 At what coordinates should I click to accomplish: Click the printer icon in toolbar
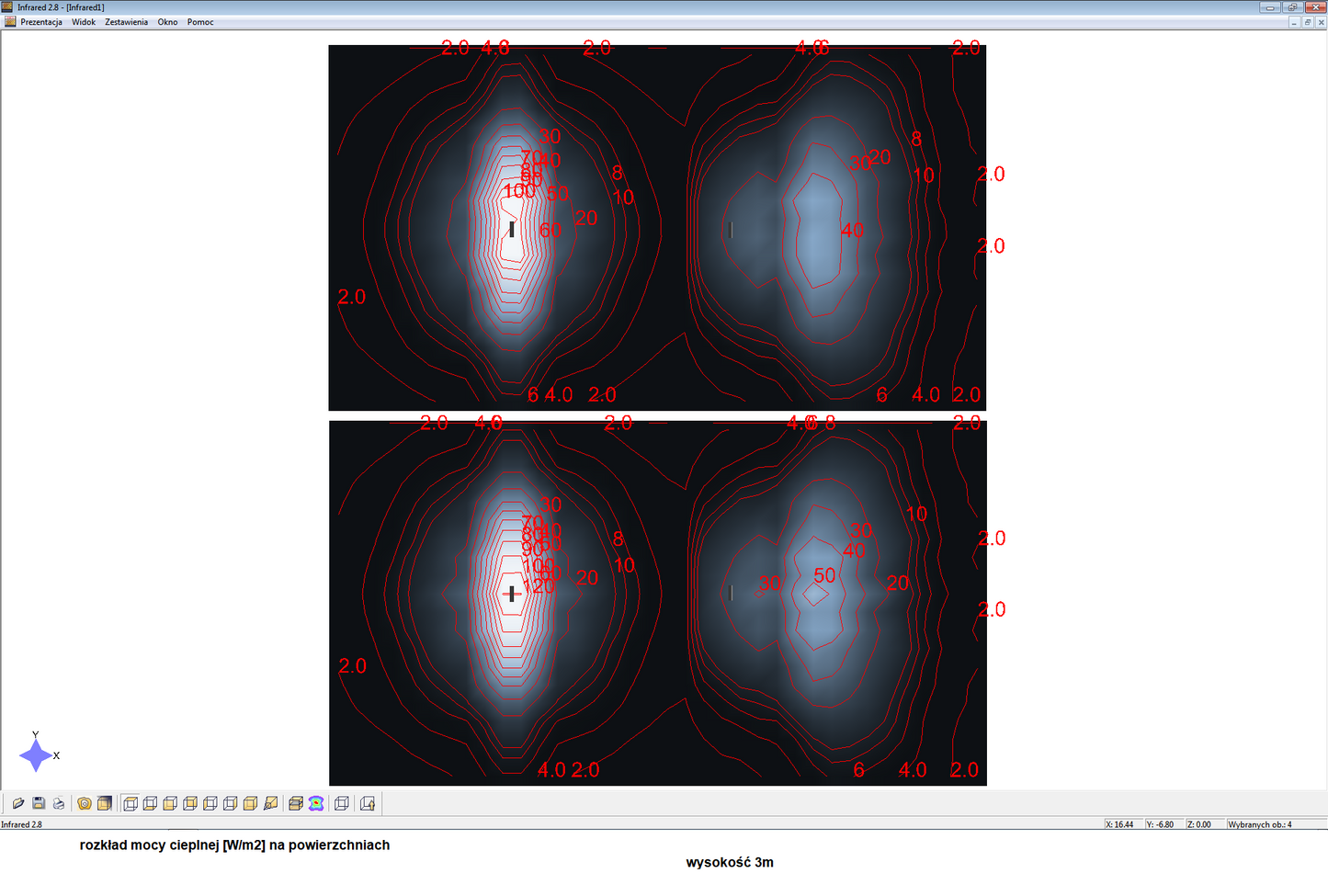pos(59,803)
